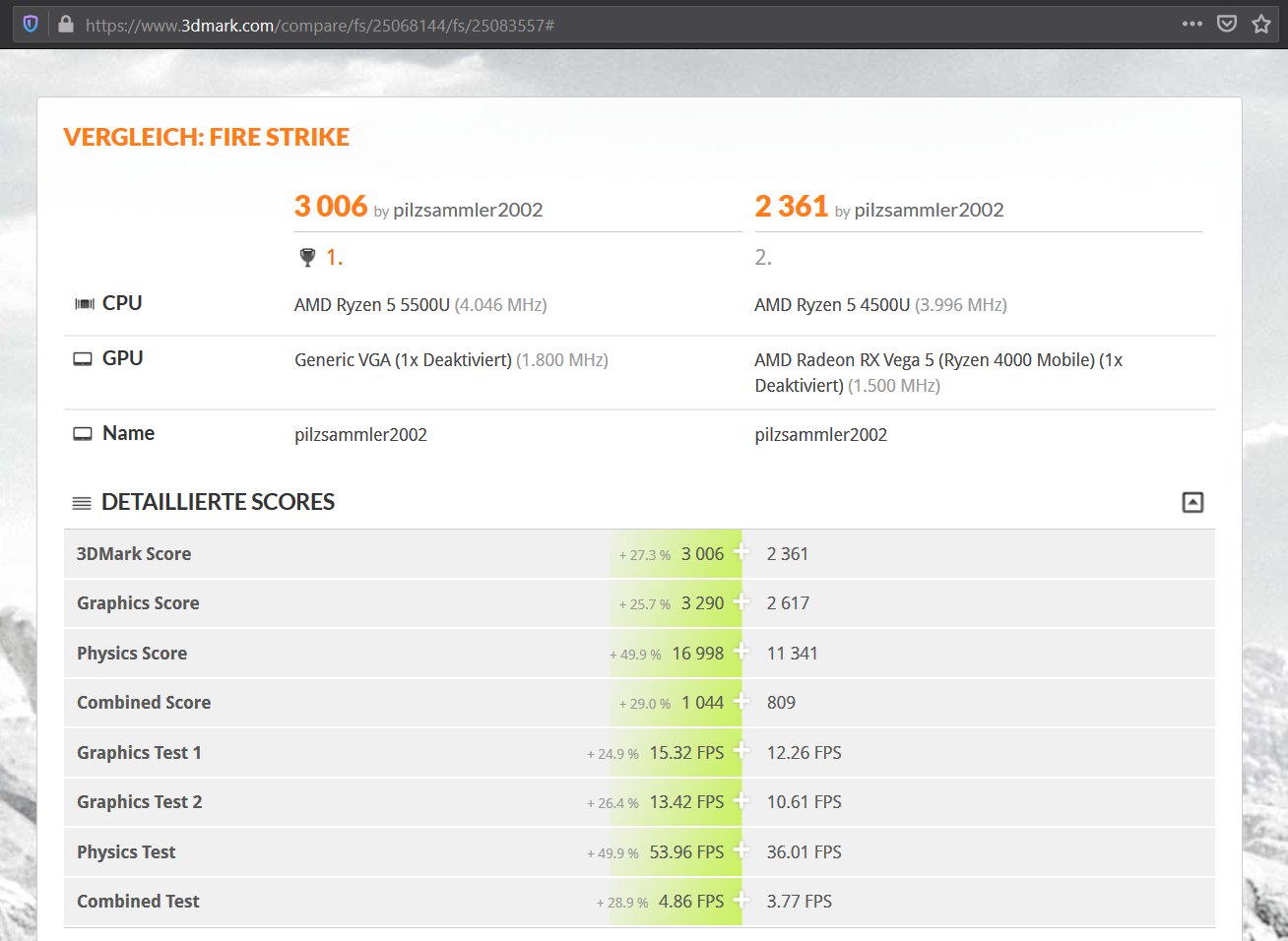Expand the plus in the Graphics Score row
This screenshot has height=941, width=1288.
pyautogui.click(x=741, y=601)
